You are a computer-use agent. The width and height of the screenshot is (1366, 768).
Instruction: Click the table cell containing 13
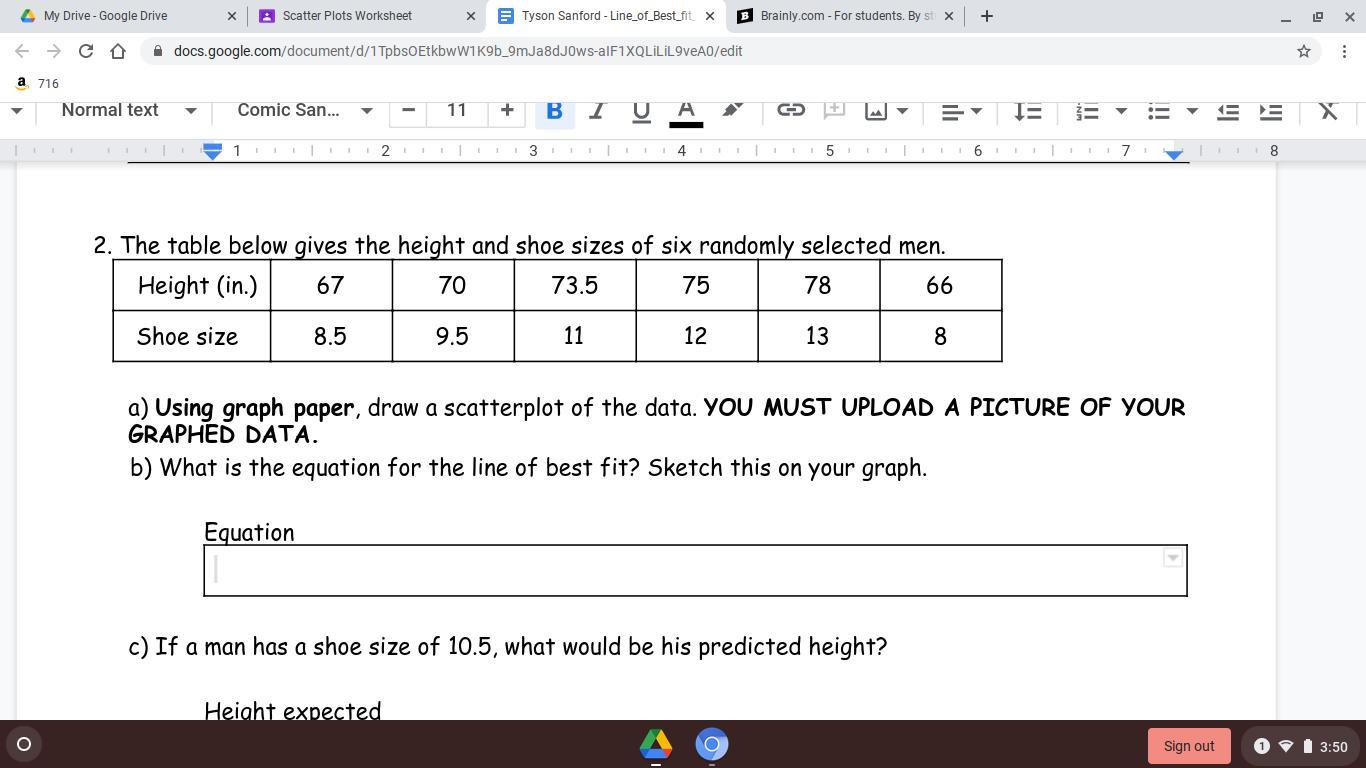pos(819,336)
